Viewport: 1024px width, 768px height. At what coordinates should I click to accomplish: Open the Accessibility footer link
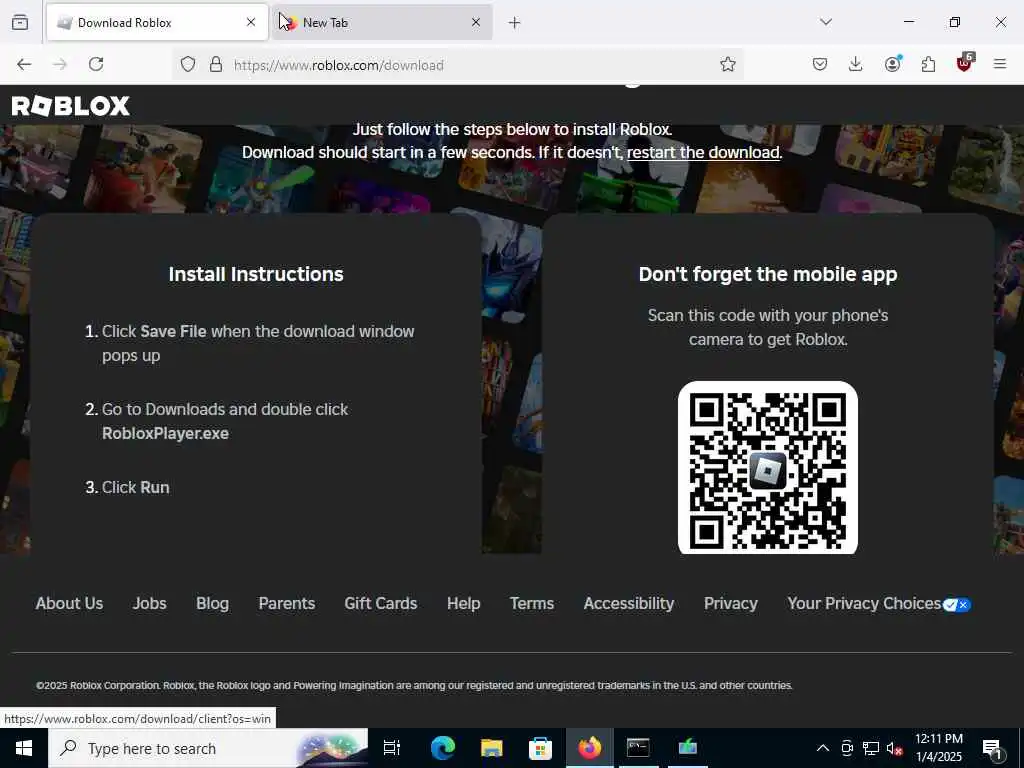[629, 603]
